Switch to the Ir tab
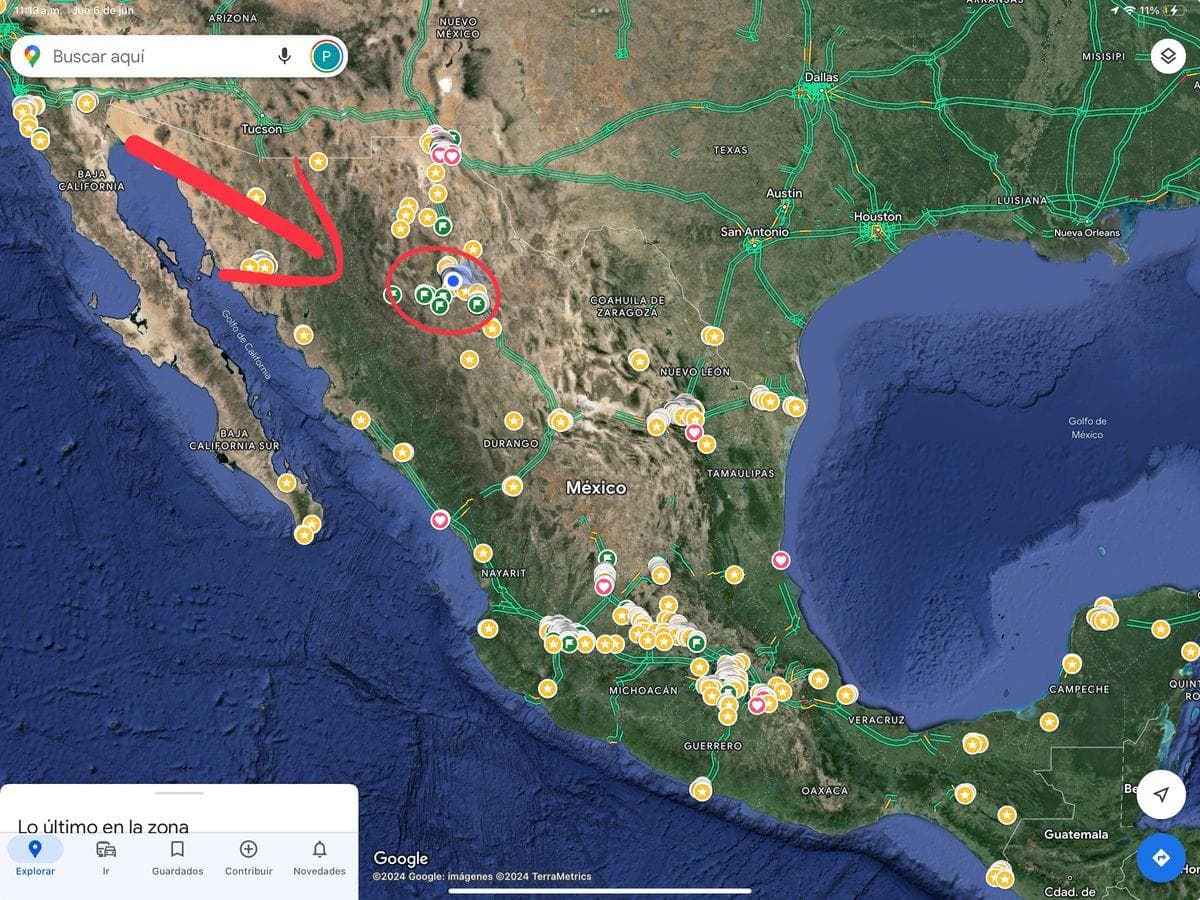 (106, 858)
